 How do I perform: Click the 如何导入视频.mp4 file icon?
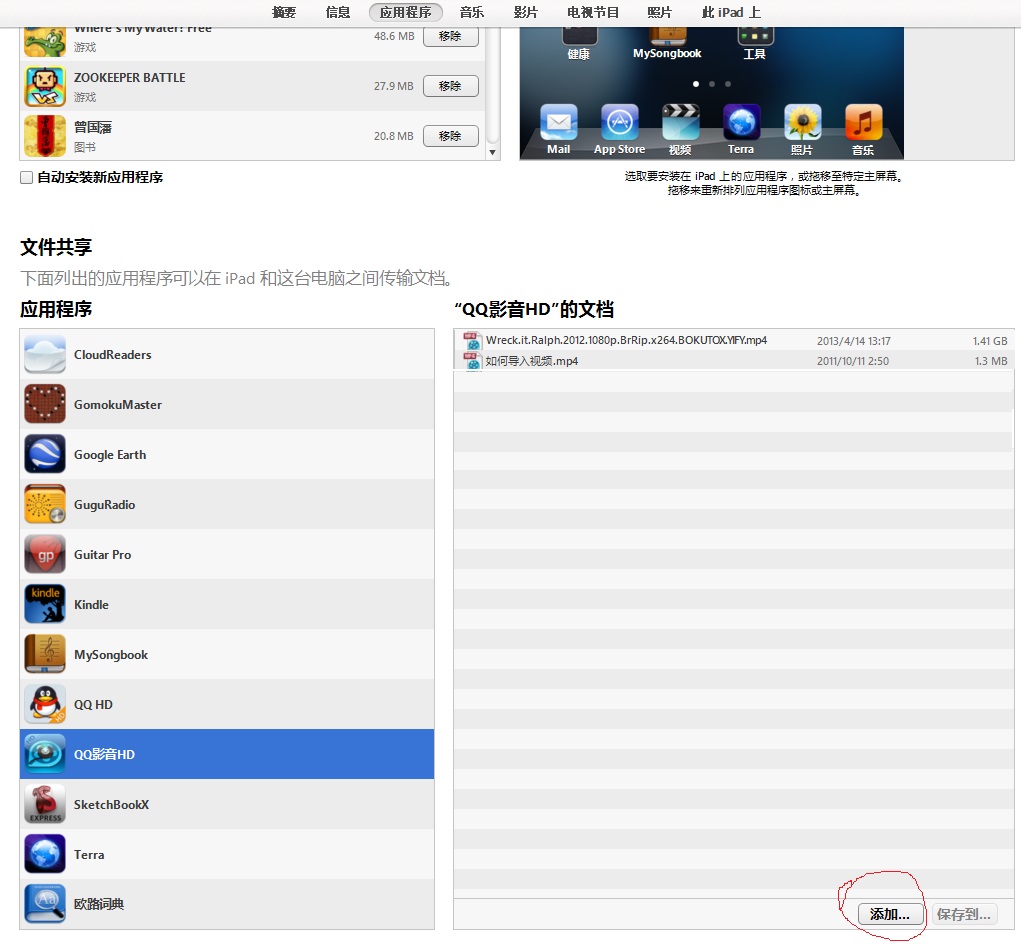472,361
